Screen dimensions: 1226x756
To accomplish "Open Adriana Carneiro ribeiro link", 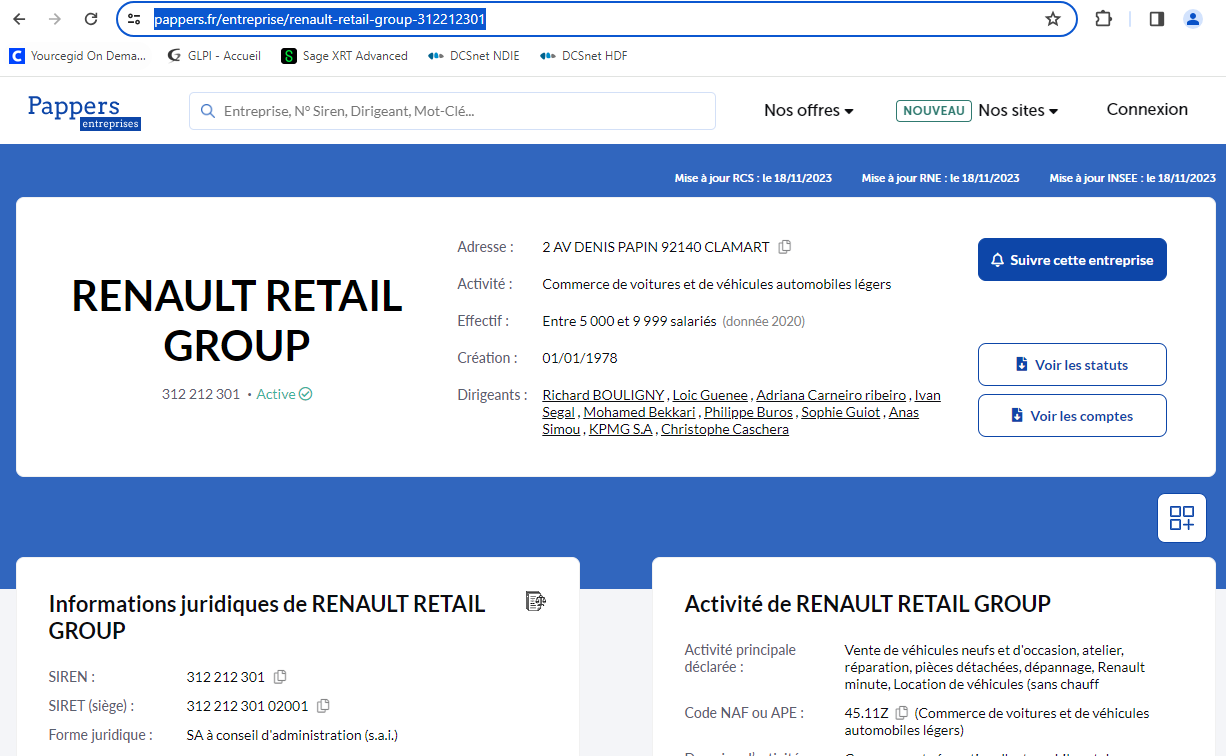I will (831, 395).
